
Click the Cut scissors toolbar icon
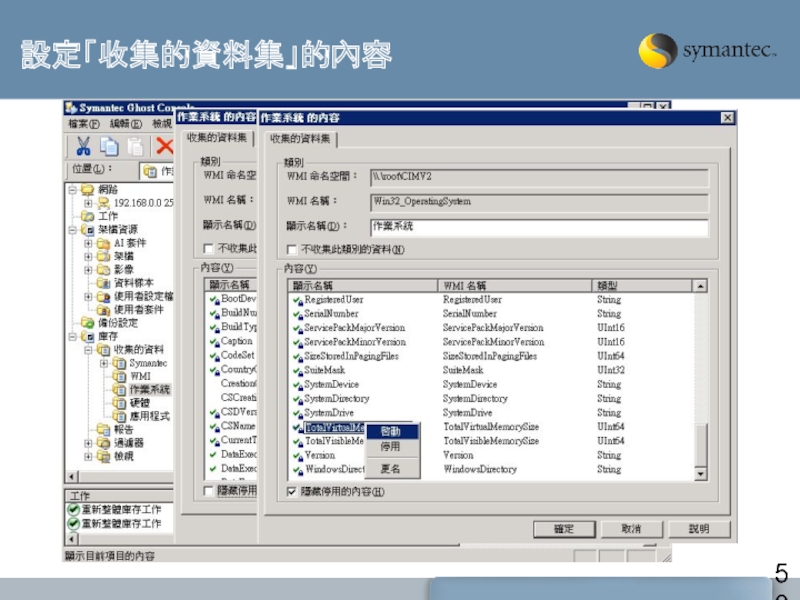pos(83,146)
